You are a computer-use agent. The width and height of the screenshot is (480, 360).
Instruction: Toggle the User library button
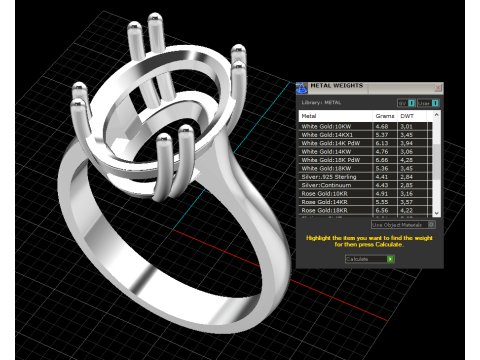pyautogui.click(x=428, y=103)
